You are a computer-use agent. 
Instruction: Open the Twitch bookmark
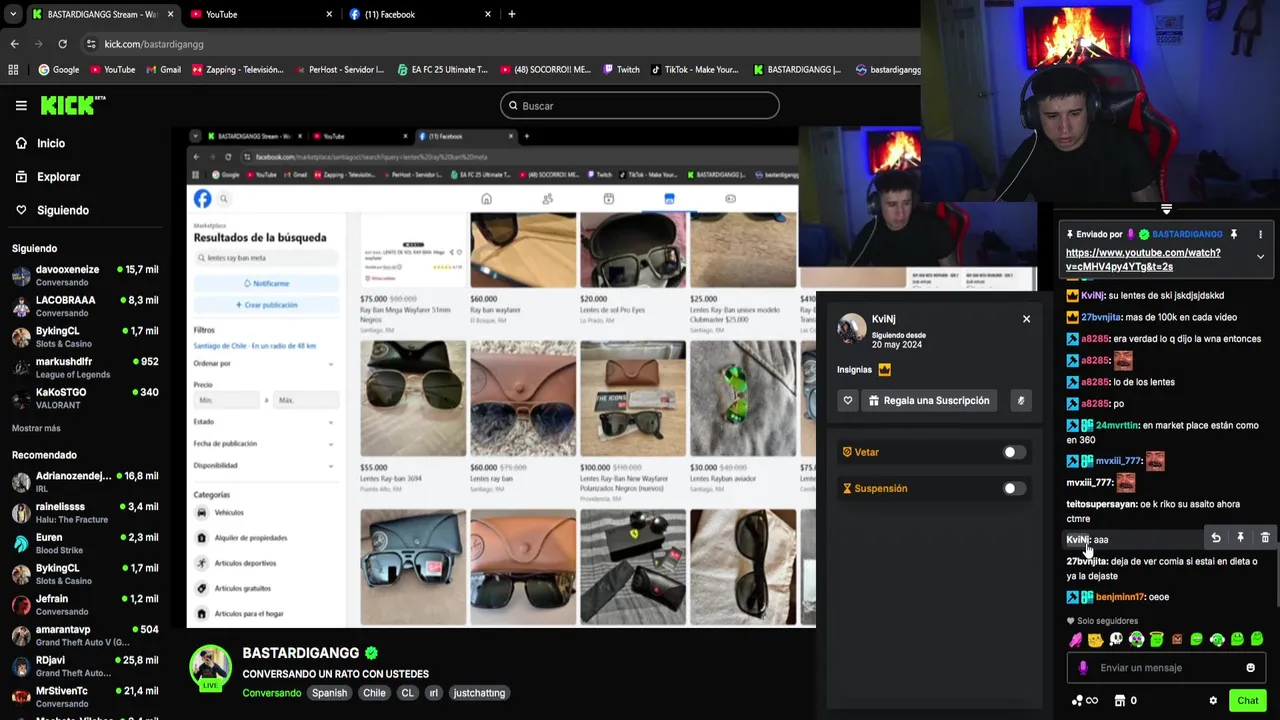[621, 70]
